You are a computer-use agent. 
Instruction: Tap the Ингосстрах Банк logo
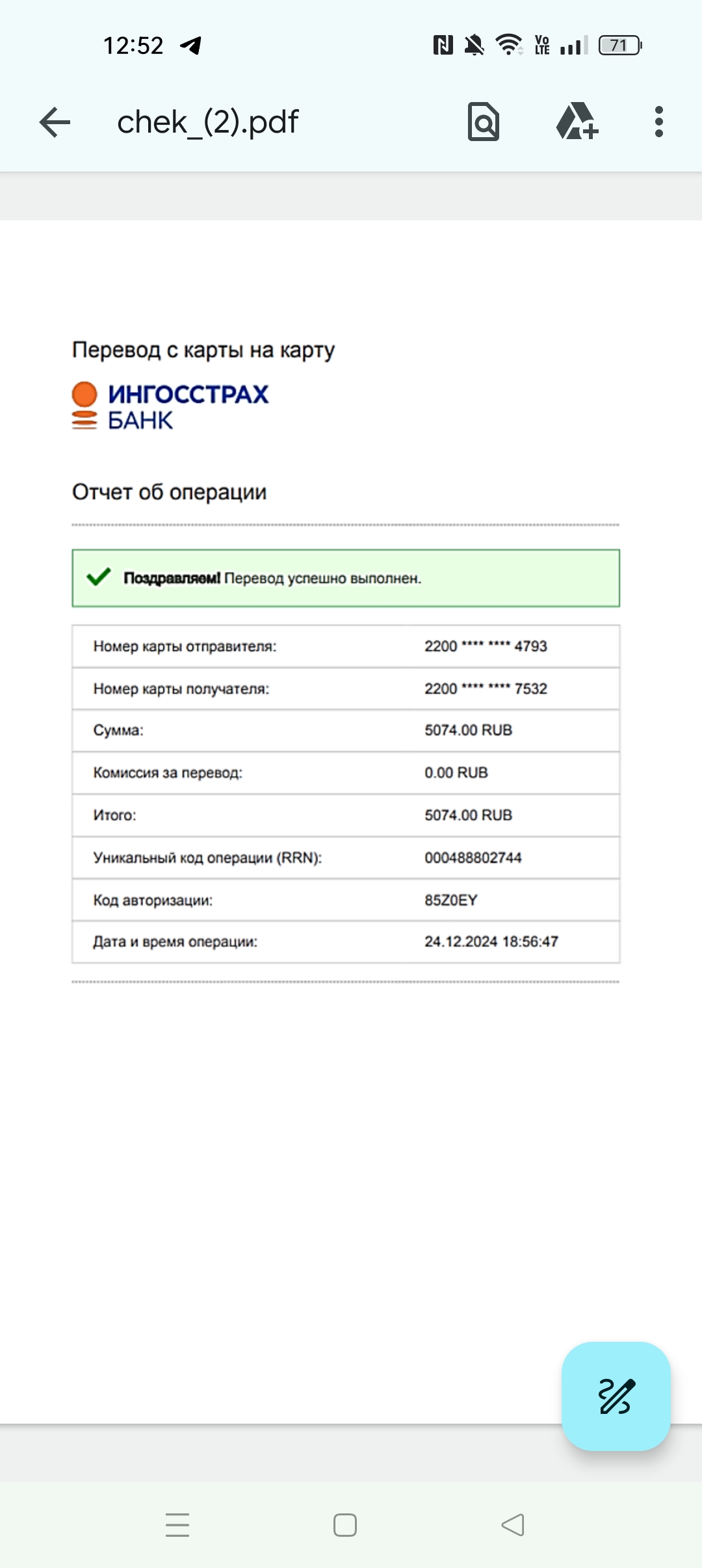[170, 406]
